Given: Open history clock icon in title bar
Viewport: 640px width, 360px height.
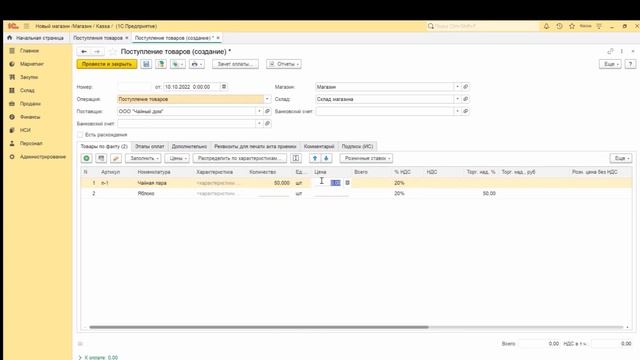Looking at the screenshot, I should click(x=559, y=26).
